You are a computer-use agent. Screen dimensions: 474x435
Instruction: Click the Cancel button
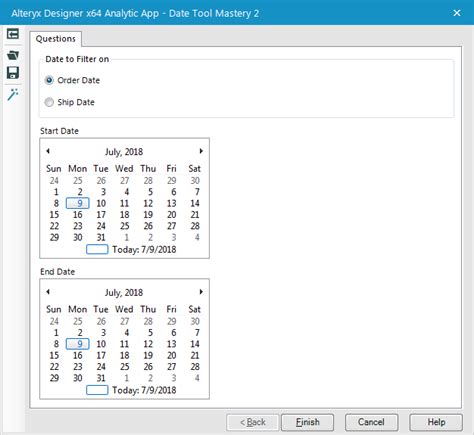click(x=371, y=422)
